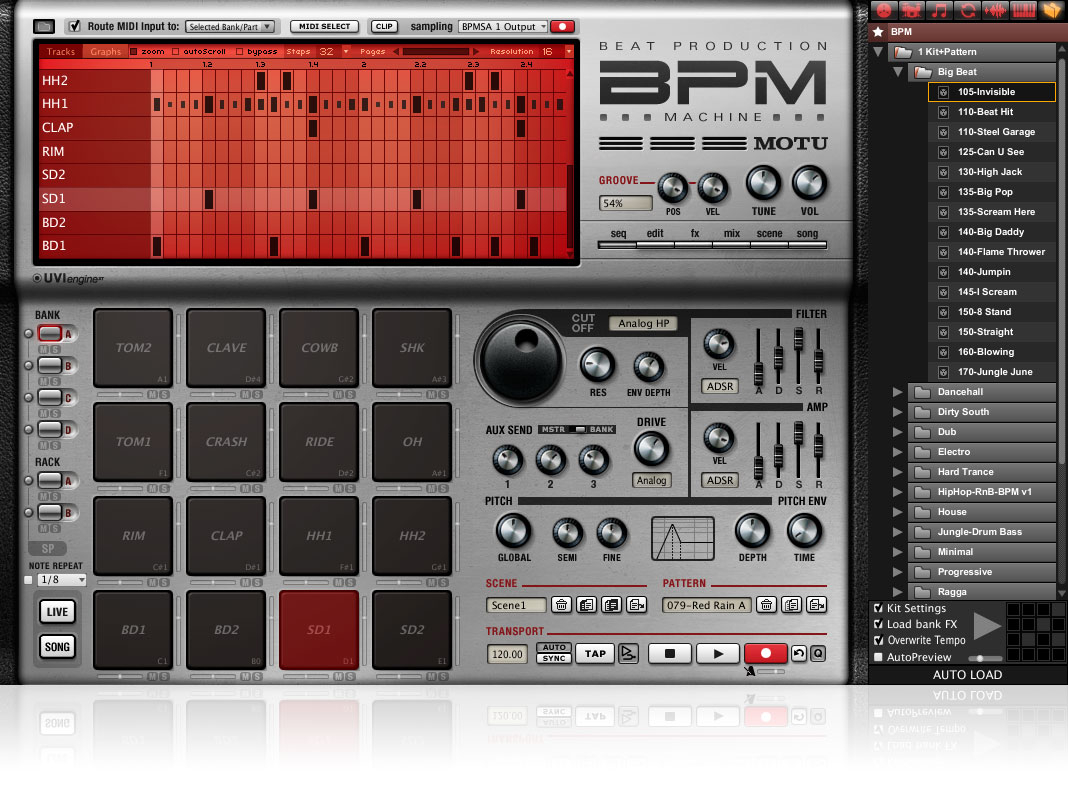1068x785 pixels.
Task: Click the trash icon next to Scene1
Action: (562, 605)
